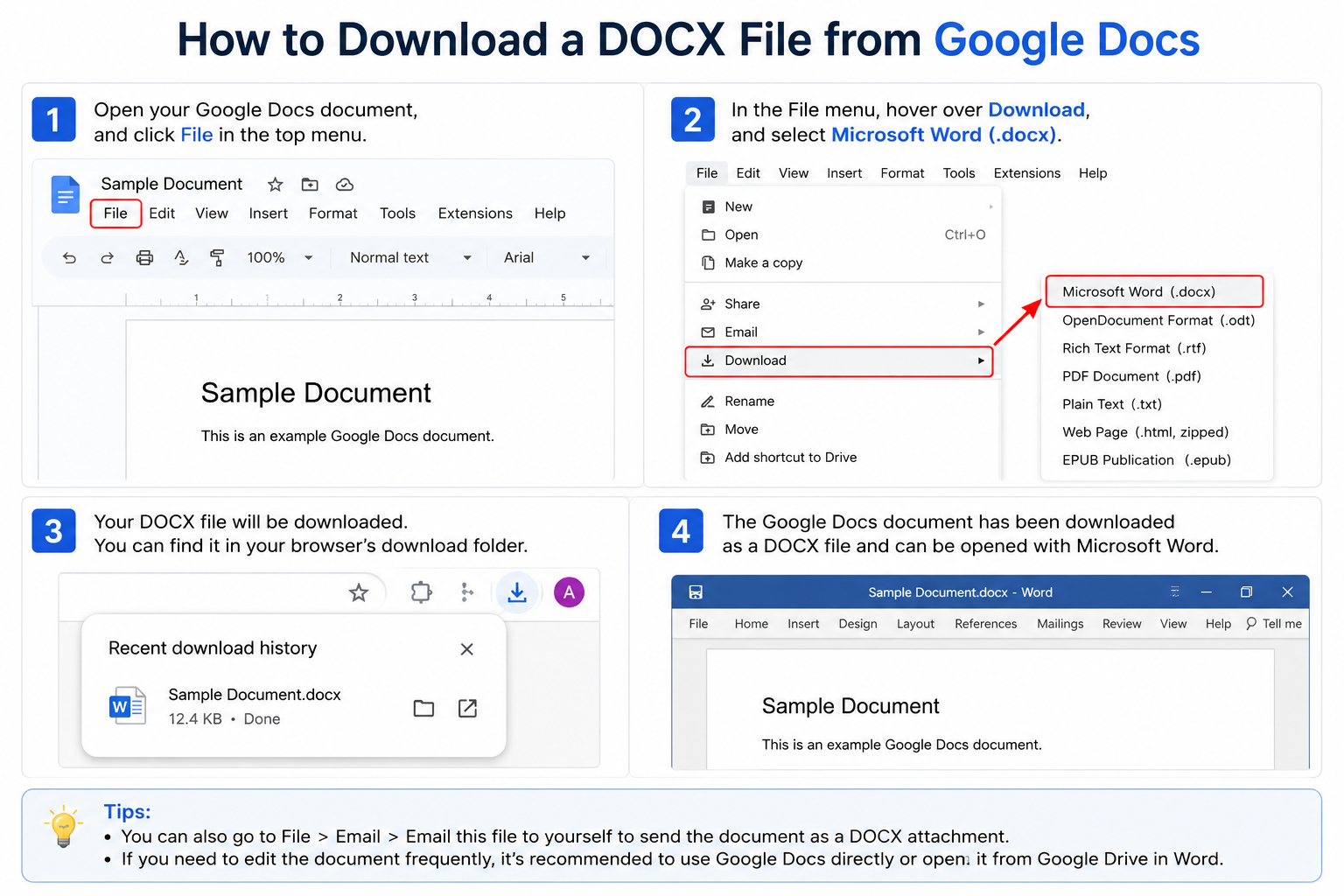Click the Rename pencil icon in File menu
1344x896 pixels.
pyautogui.click(x=708, y=402)
